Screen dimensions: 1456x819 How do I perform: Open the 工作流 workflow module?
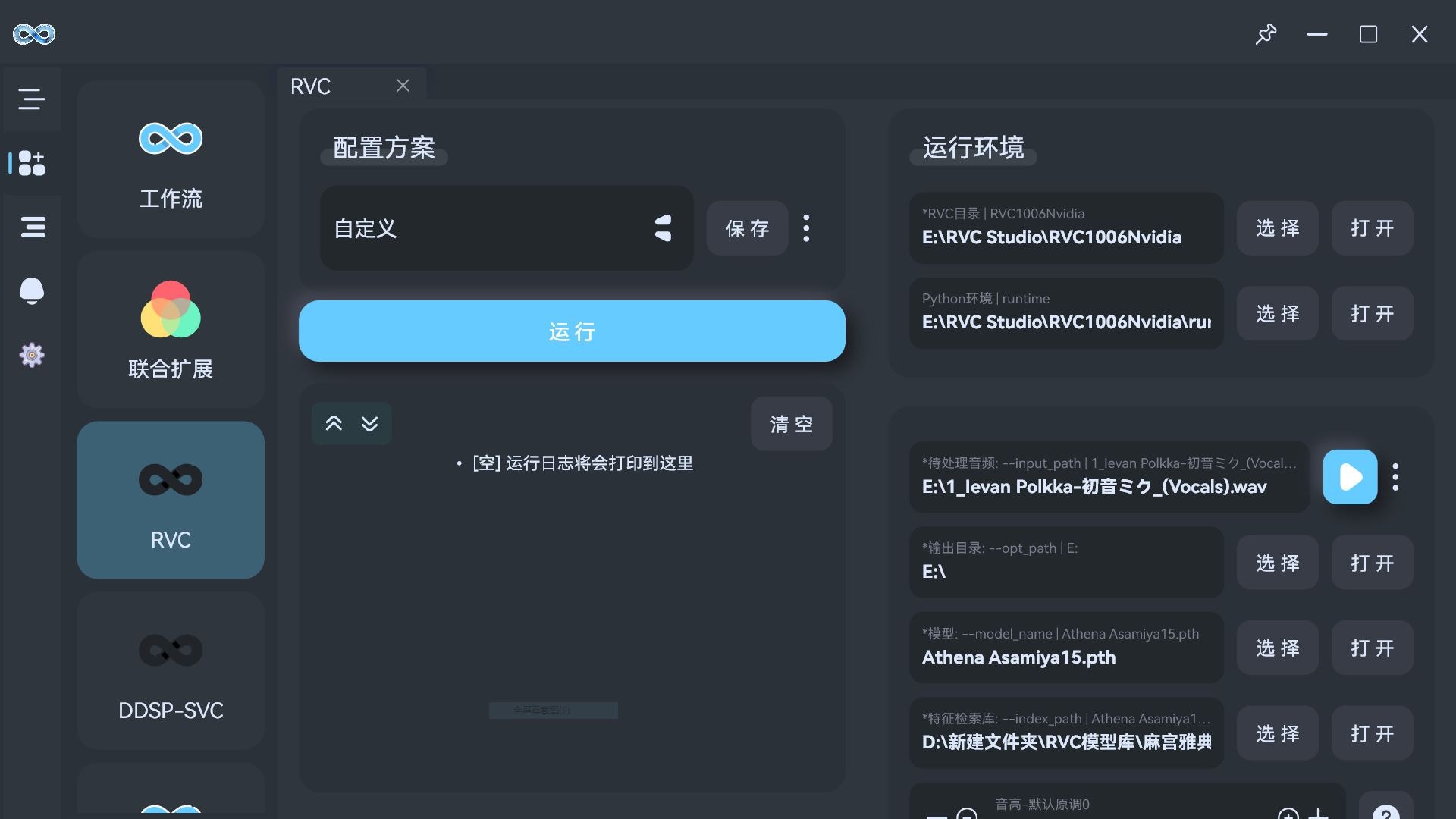[171, 159]
